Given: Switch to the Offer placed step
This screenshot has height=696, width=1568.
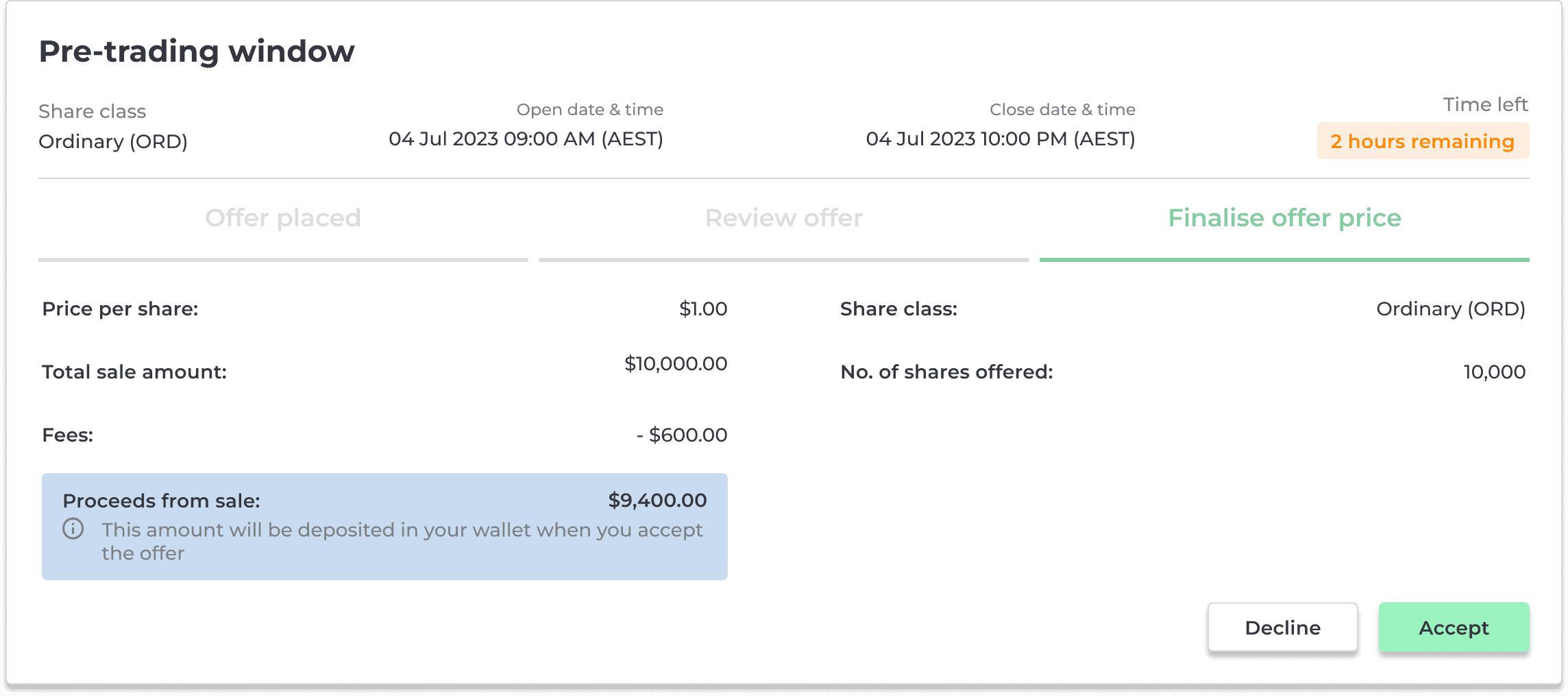Looking at the screenshot, I should (x=283, y=218).
